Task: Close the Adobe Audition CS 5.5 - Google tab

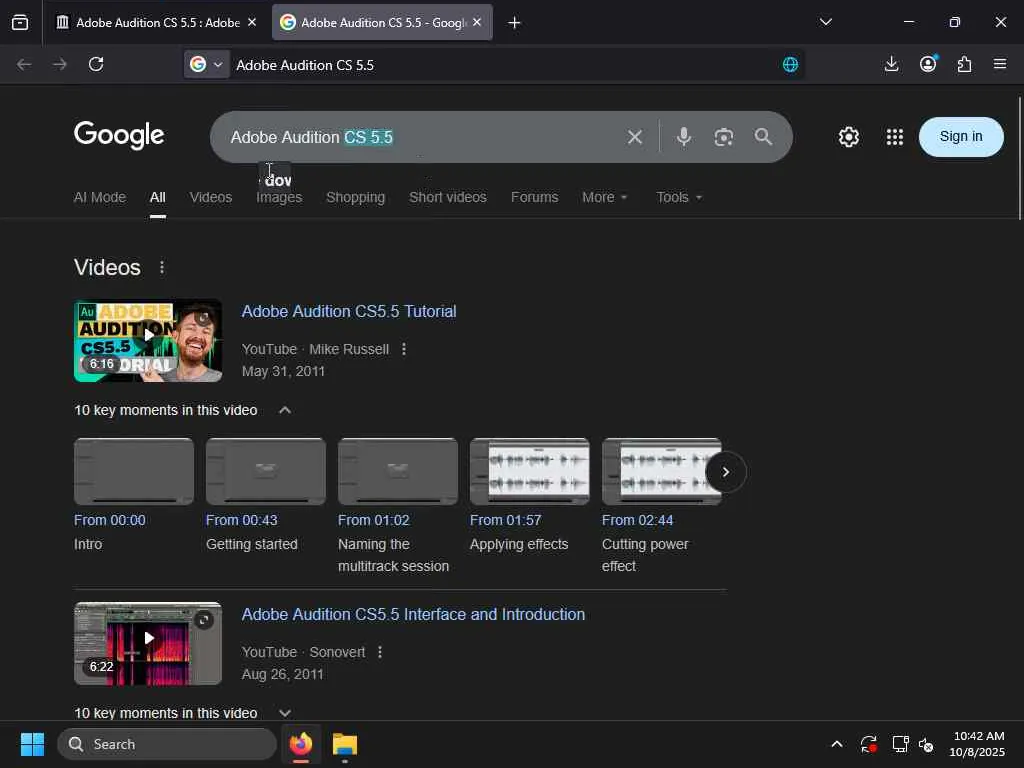Action: [x=477, y=23]
